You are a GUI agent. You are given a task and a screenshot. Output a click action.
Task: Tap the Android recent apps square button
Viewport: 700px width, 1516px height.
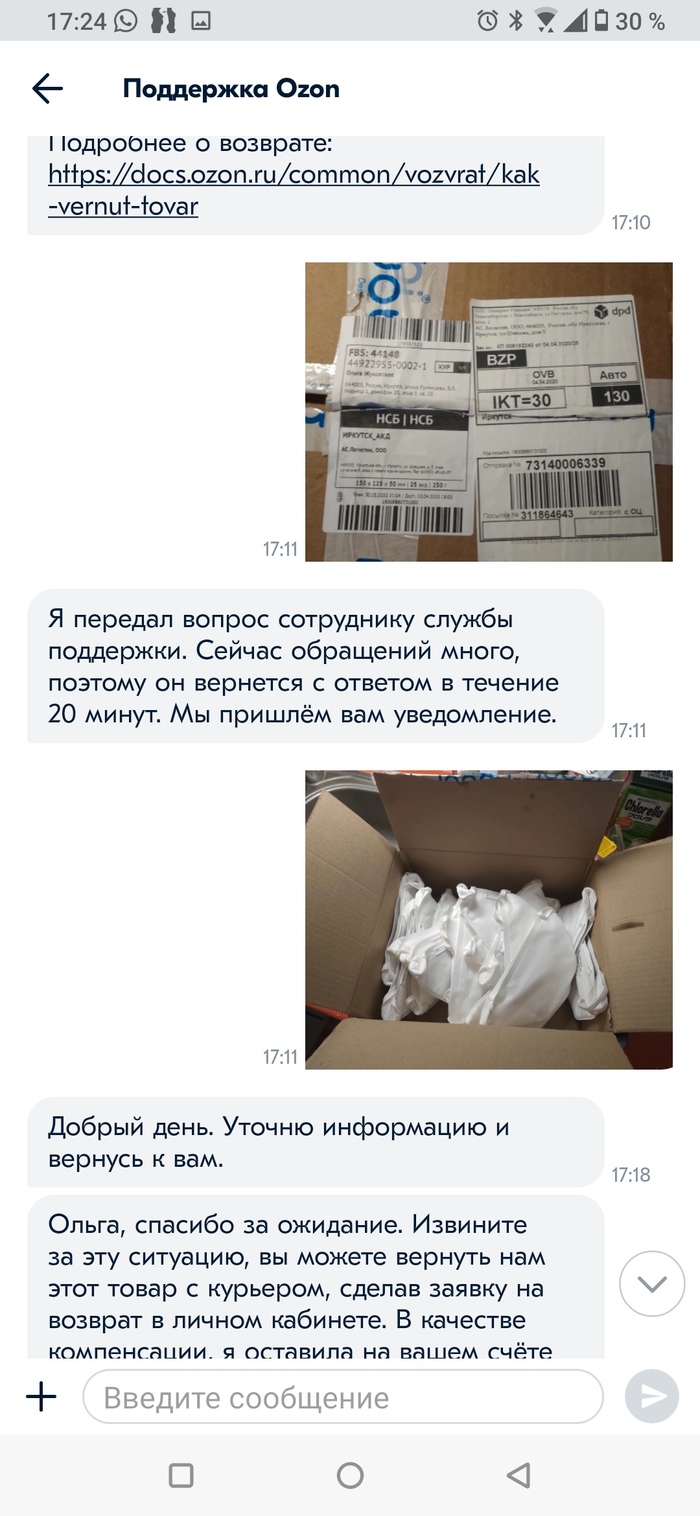click(181, 1475)
